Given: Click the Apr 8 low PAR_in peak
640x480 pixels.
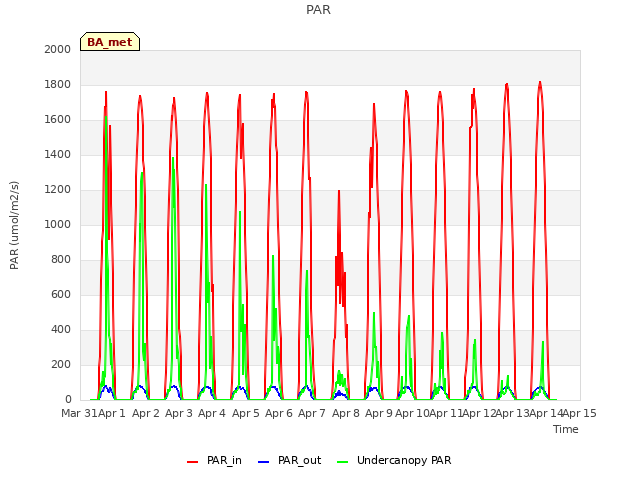Looking at the screenshot, I should tap(339, 191).
